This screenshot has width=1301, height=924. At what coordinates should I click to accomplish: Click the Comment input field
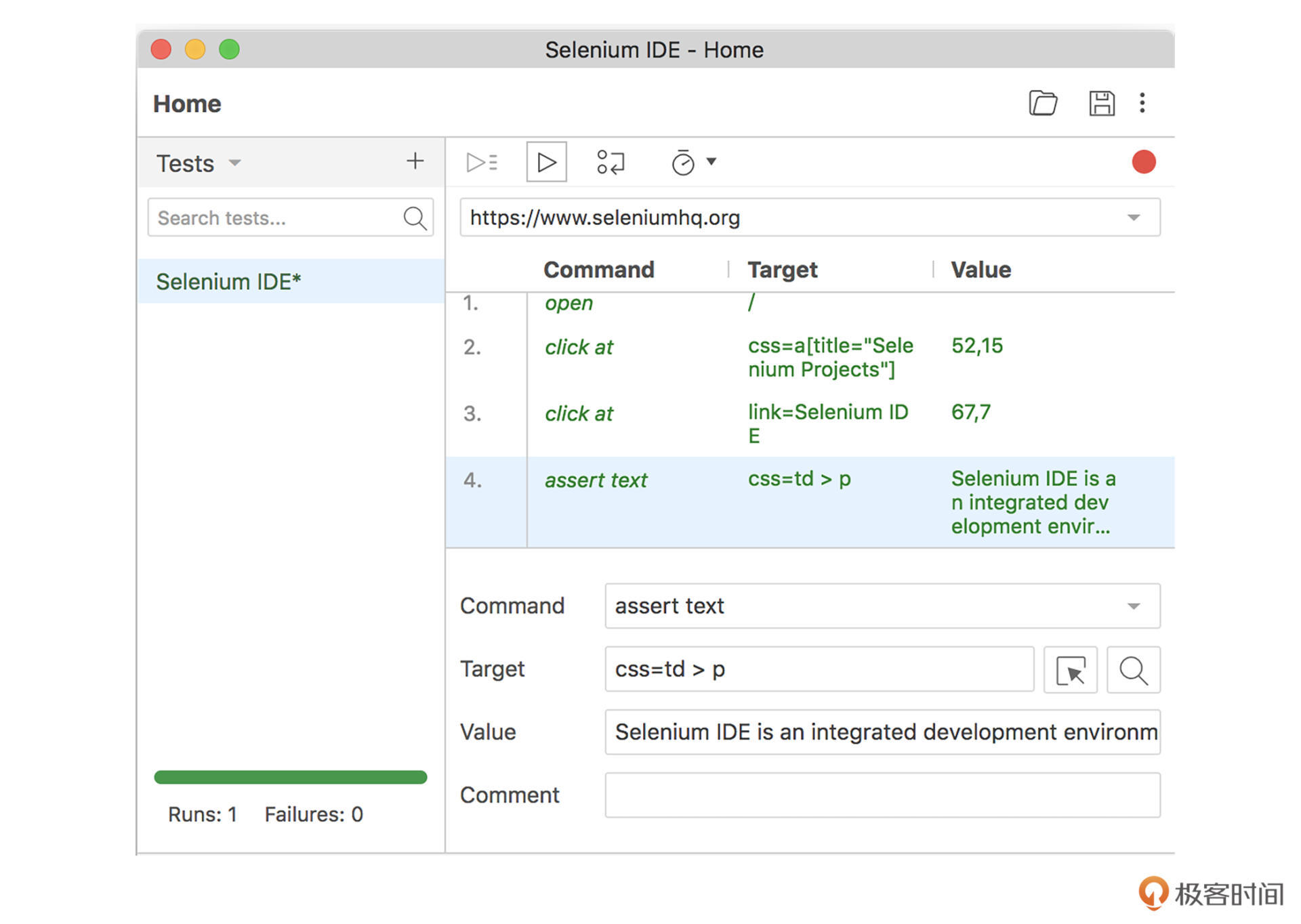[882, 795]
